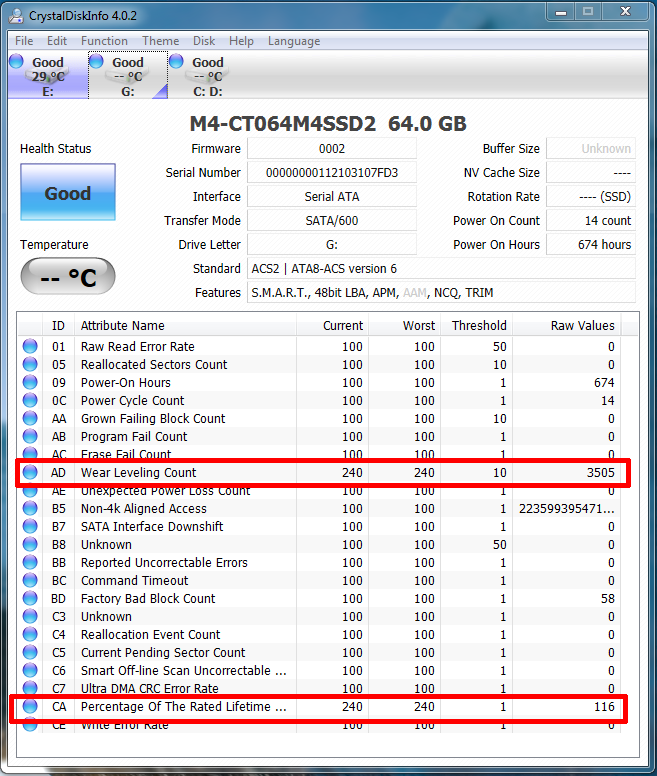
Task: Click the Attribute Name column header
Action: pos(186,326)
